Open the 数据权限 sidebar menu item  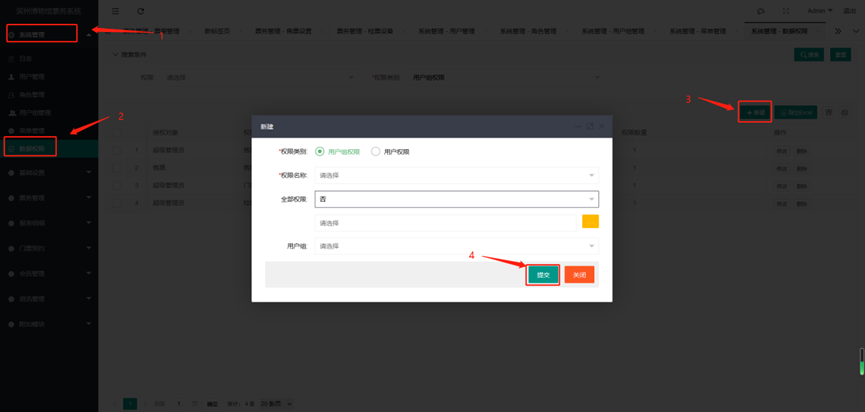[32, 148]
